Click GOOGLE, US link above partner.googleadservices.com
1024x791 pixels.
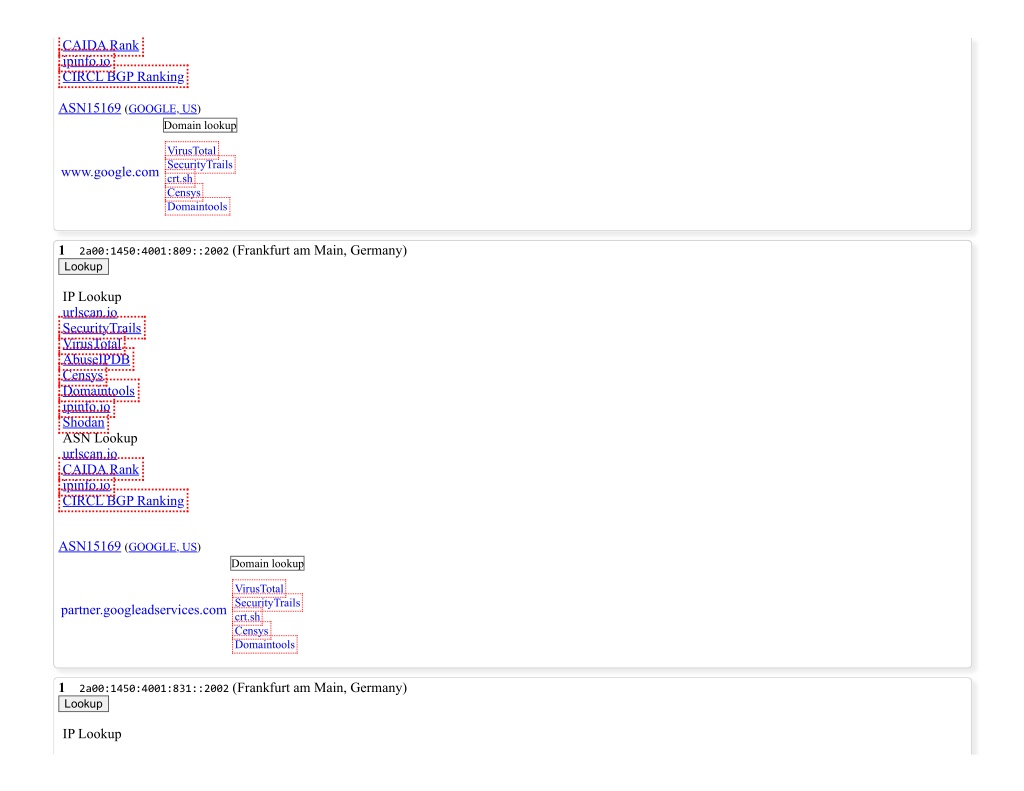pyautogui.click(x=163, y=547)
